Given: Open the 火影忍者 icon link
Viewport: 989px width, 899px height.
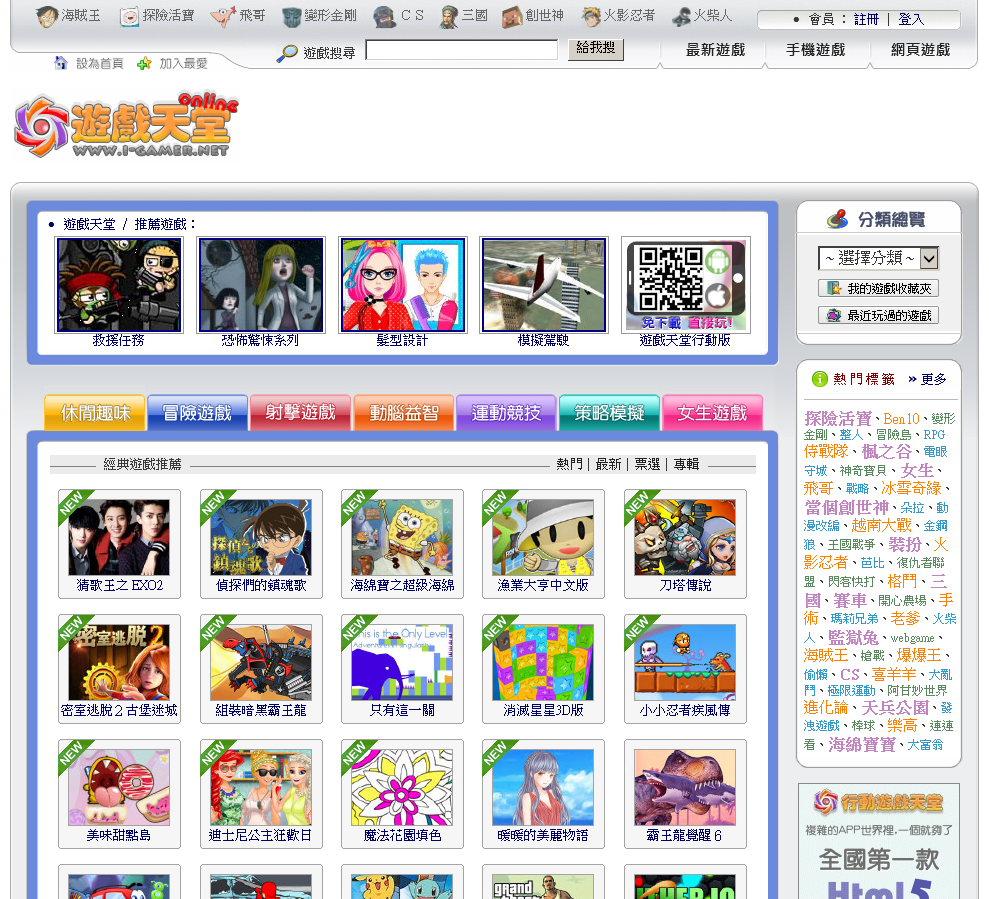Looking at the screenshot, I should click(591, 17).
